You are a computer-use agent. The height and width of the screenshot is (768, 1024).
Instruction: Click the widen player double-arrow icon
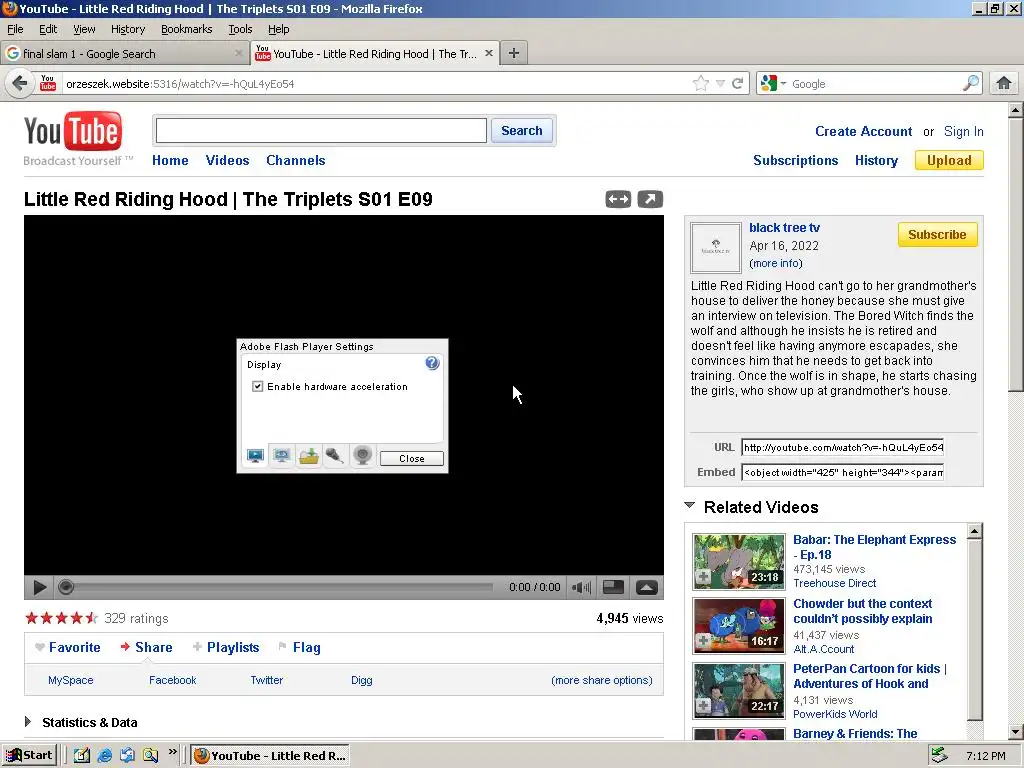pyautogui.click(x=618, y=199)
